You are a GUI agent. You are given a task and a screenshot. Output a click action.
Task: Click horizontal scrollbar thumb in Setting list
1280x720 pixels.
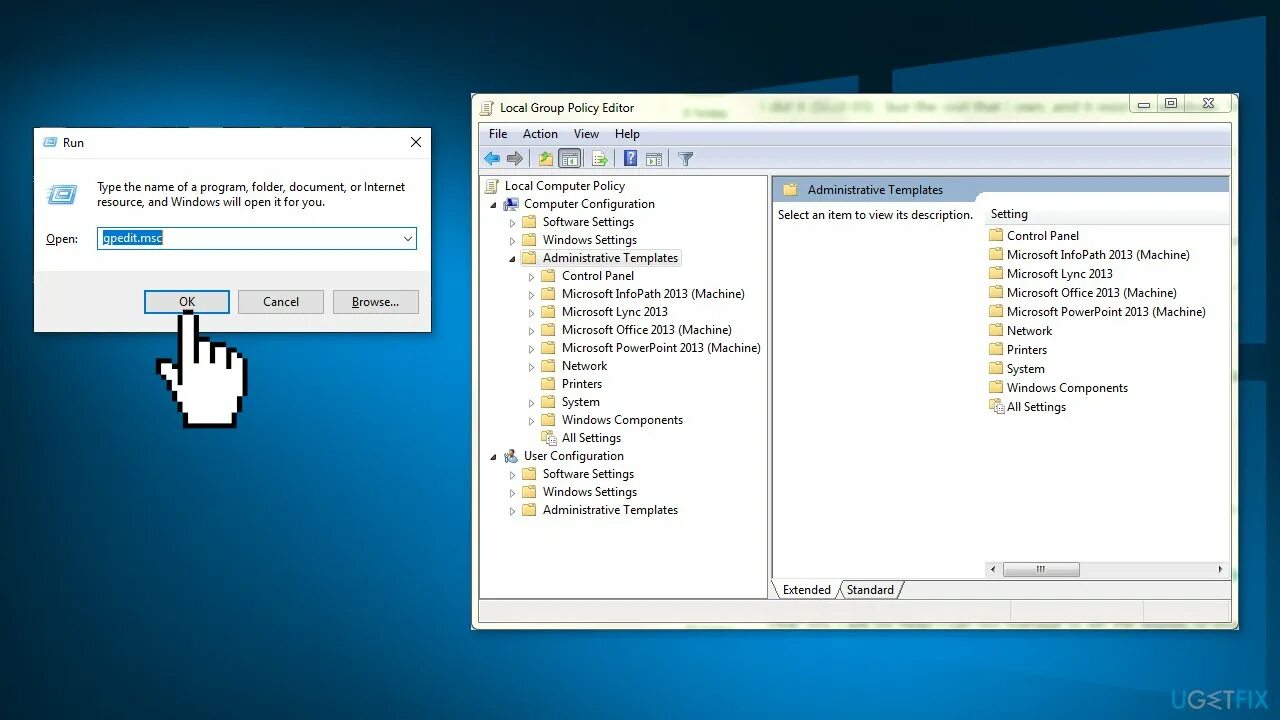[x=1040, y=569]
